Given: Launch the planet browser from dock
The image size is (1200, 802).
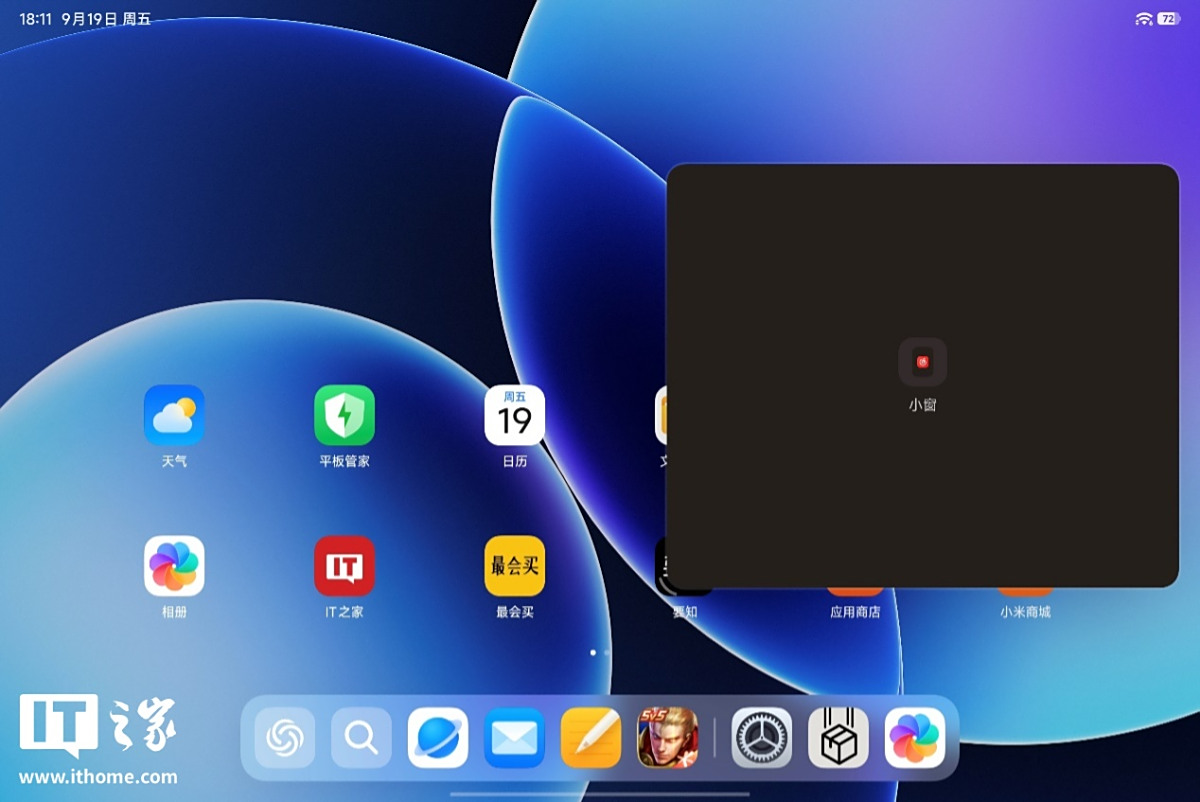Looking at the screenshot, I should click(x=438, y=738).
